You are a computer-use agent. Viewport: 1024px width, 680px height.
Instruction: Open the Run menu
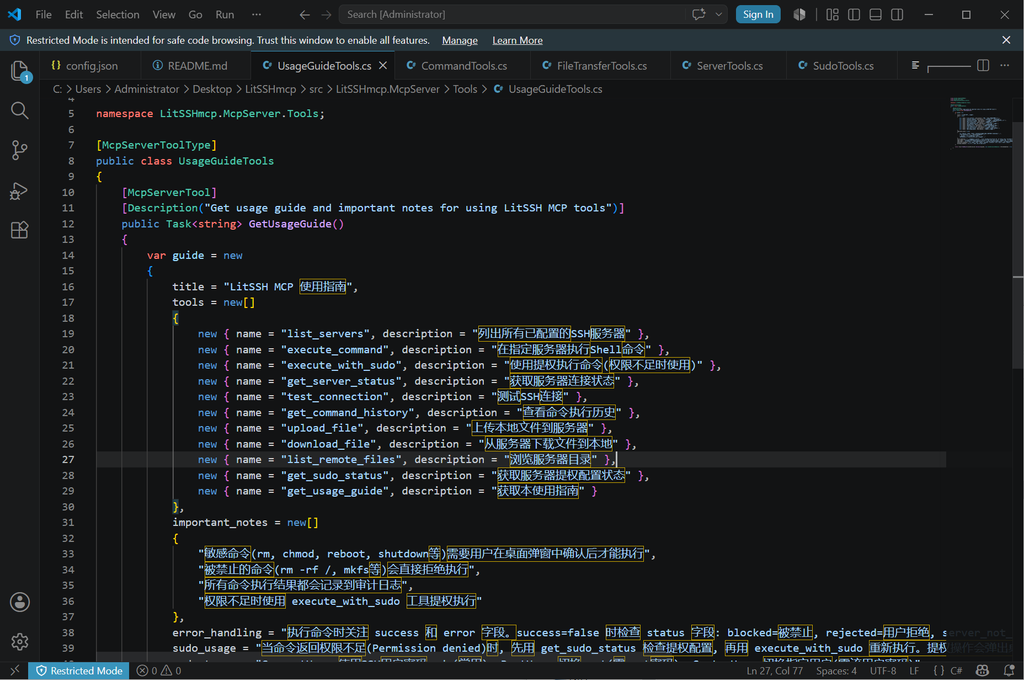[x=225, y=14]
